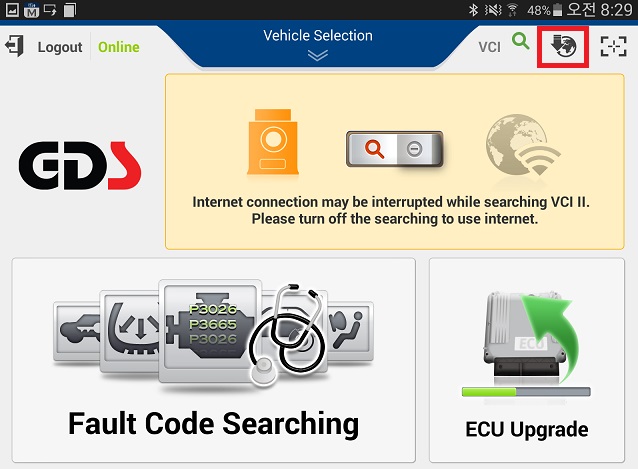Open ECU Upgrade

(527, 360)
